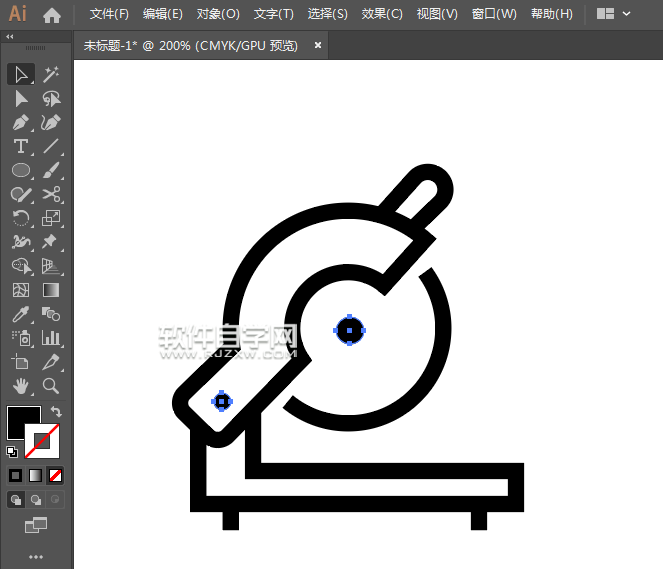Activate the Type tool

(21, 147)
